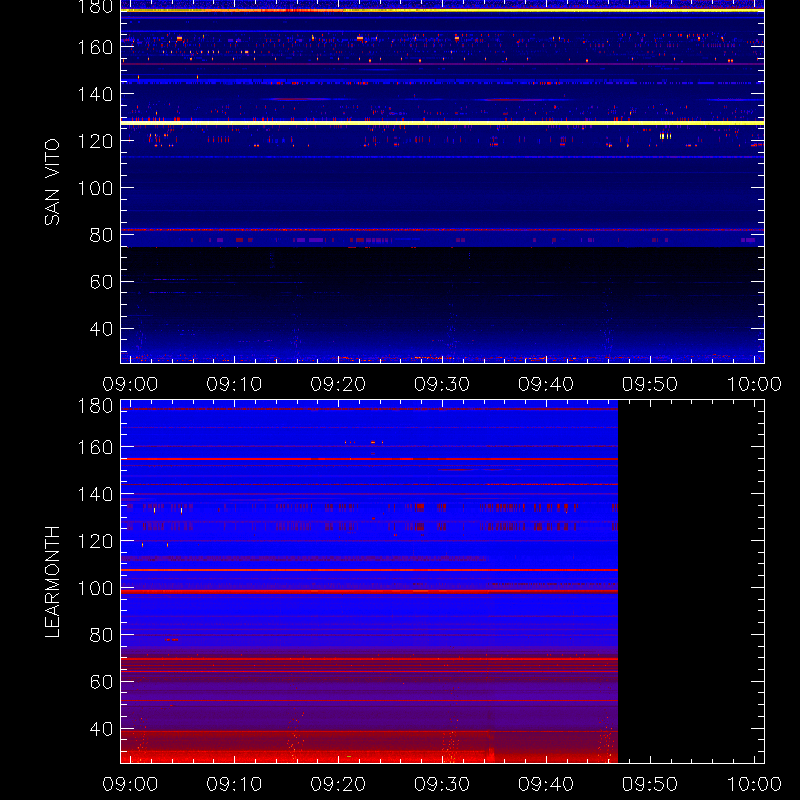Click the 09:40 label under Learmonth plot
Image resolution: width=800 pixels, height=800 pixels.
pyautogui.click(x=546, y=784)
